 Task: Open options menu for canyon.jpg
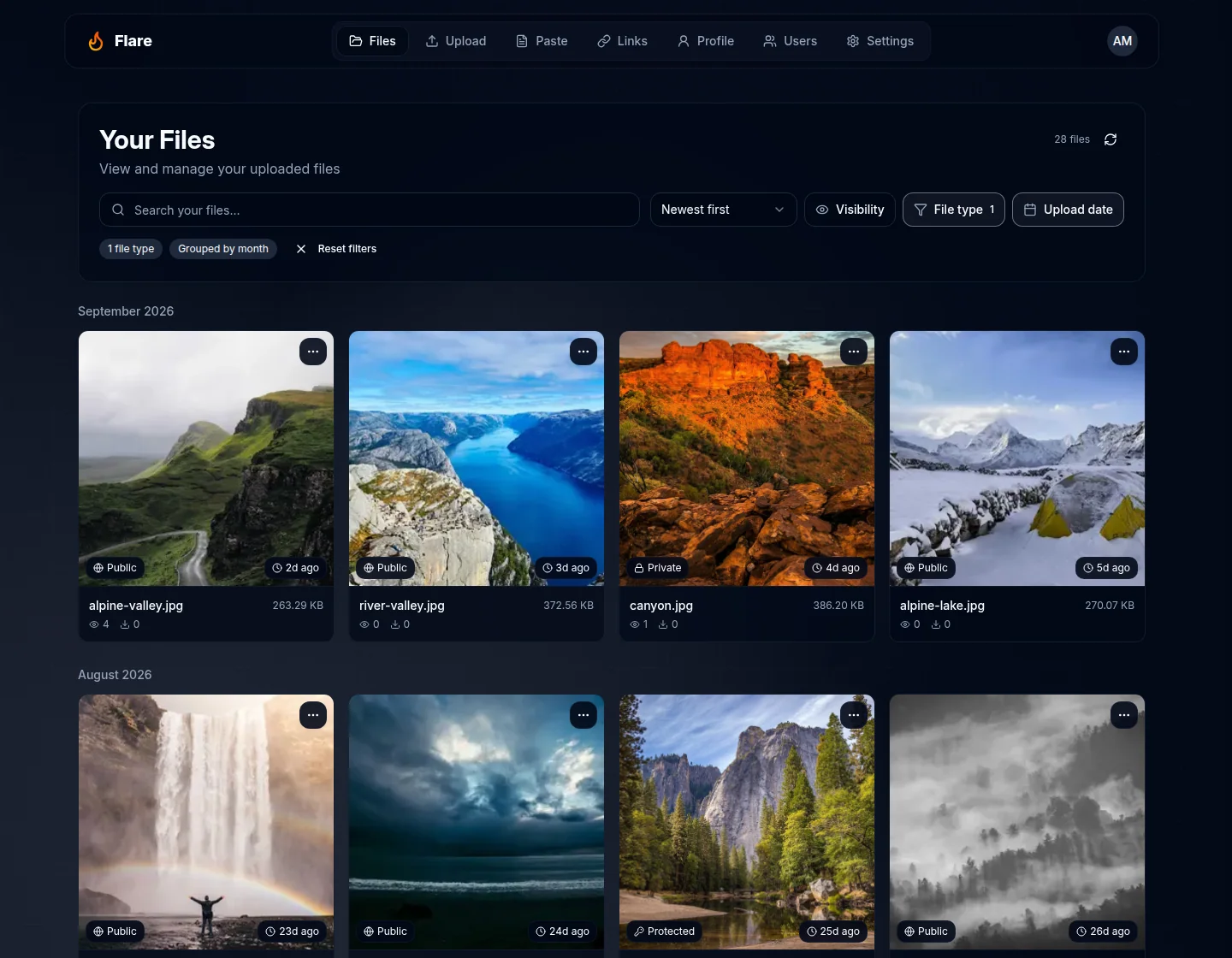point(854,352)
